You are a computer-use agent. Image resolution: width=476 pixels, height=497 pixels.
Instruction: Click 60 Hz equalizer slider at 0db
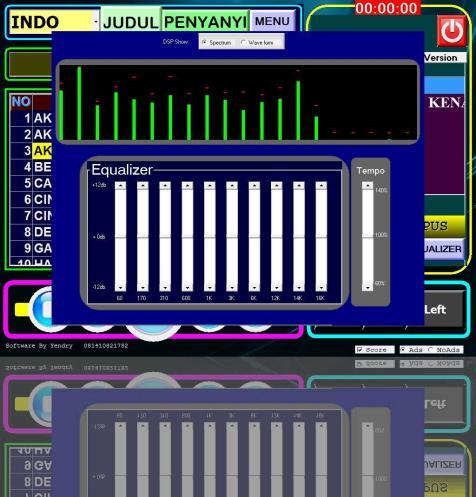point(120,238)
